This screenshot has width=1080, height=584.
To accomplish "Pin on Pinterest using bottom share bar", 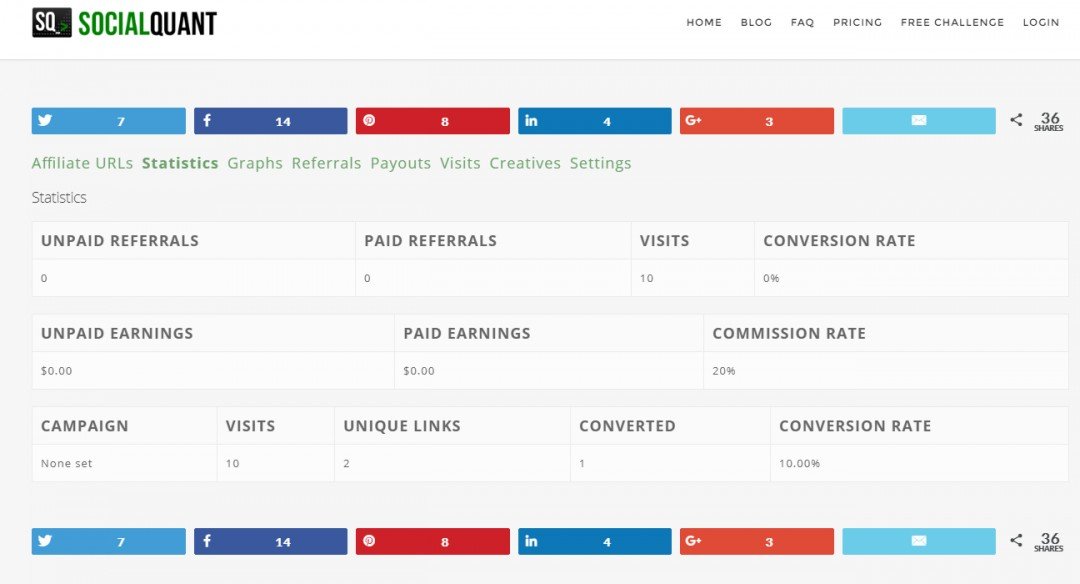I will 433,541.
